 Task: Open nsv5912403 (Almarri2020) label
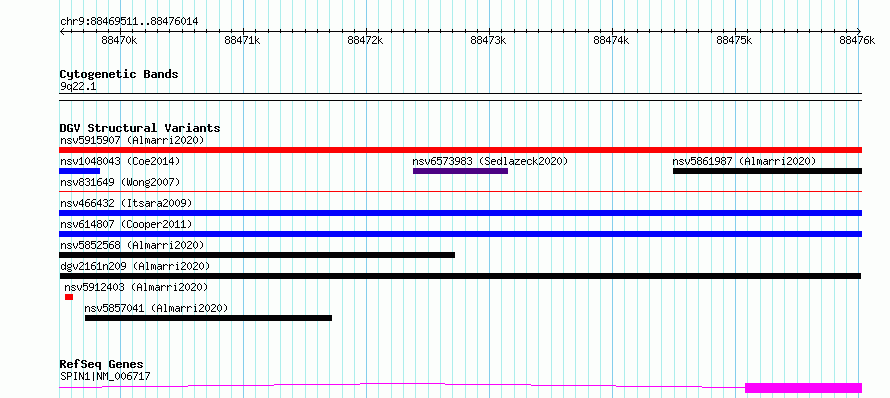(136, 287)
